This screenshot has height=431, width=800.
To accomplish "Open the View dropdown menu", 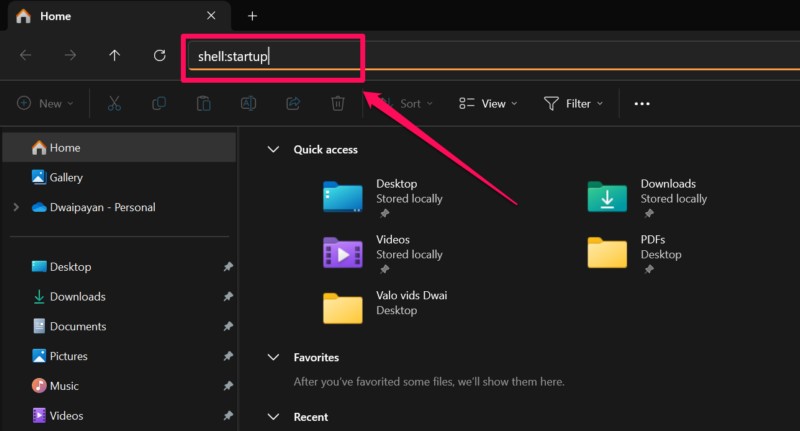I will [488, 103].
